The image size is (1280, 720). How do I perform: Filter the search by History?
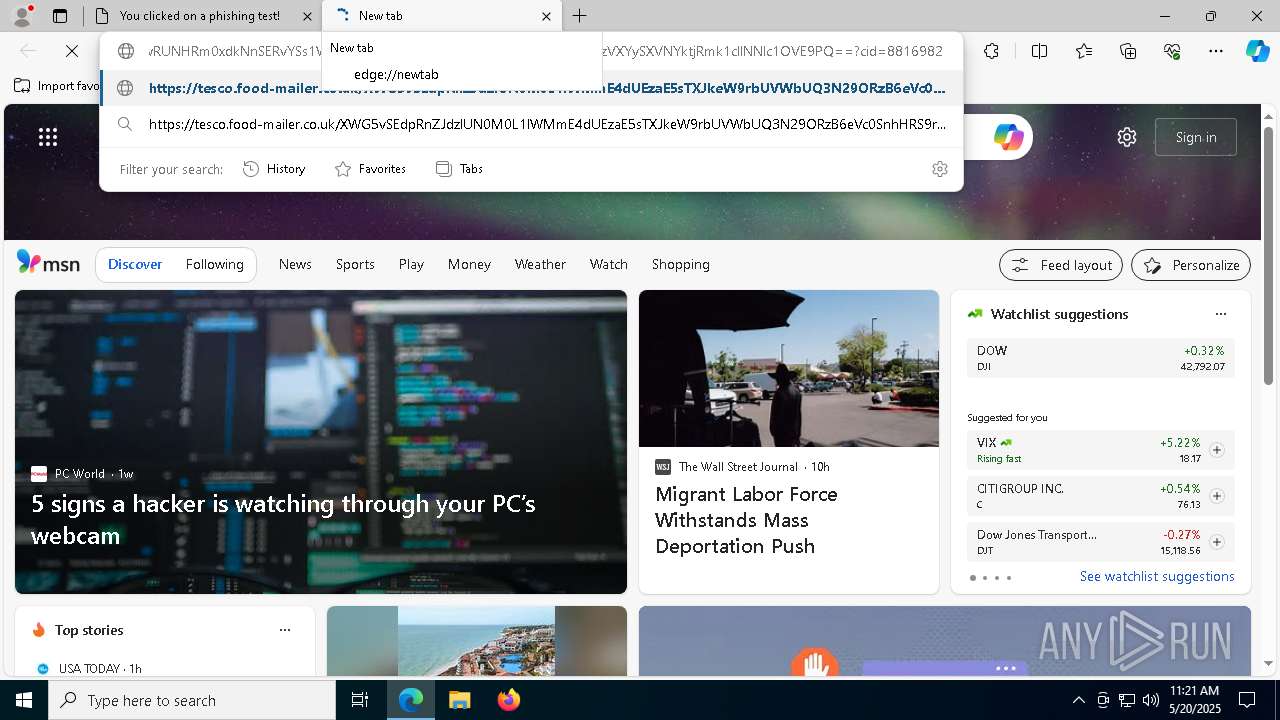click(274, 169)
